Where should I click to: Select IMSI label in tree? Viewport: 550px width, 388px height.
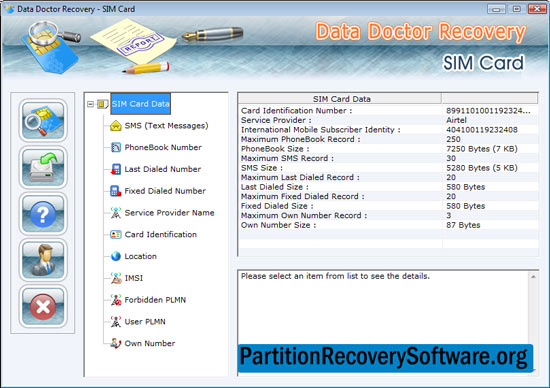click(x=134, y=278)
